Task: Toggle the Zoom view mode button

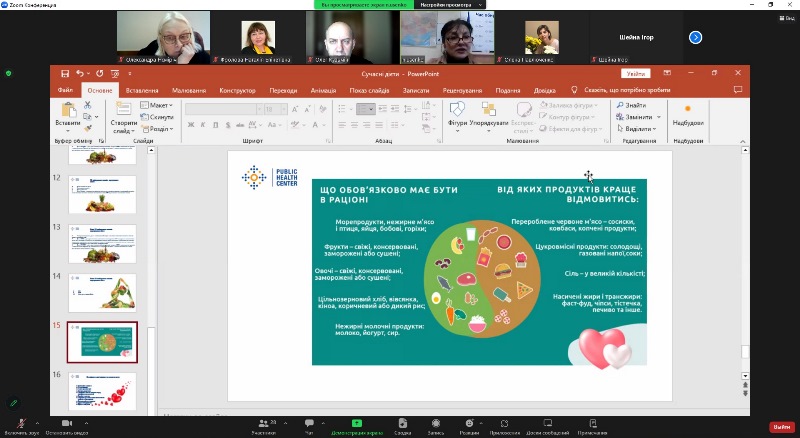Action: click(786, 5)
